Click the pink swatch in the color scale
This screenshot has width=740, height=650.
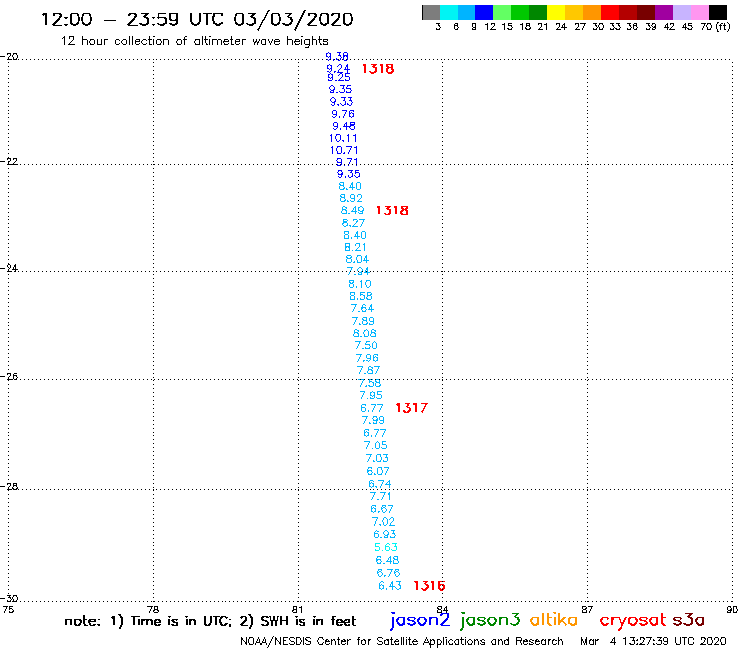700,12
